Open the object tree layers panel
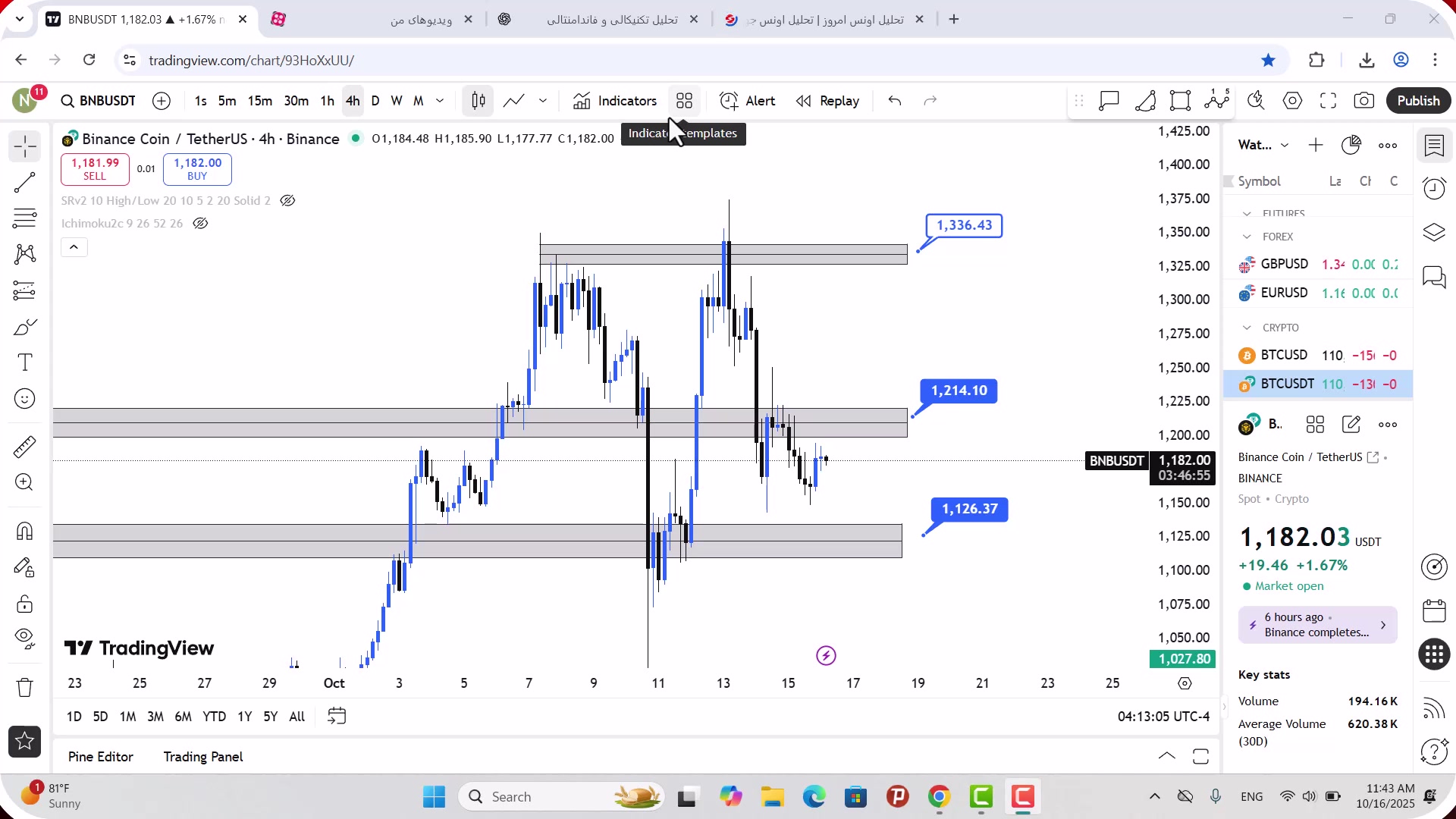The height and width of the screenshot is (819, 1456). pyautogui.click(x=1434, y=232)
